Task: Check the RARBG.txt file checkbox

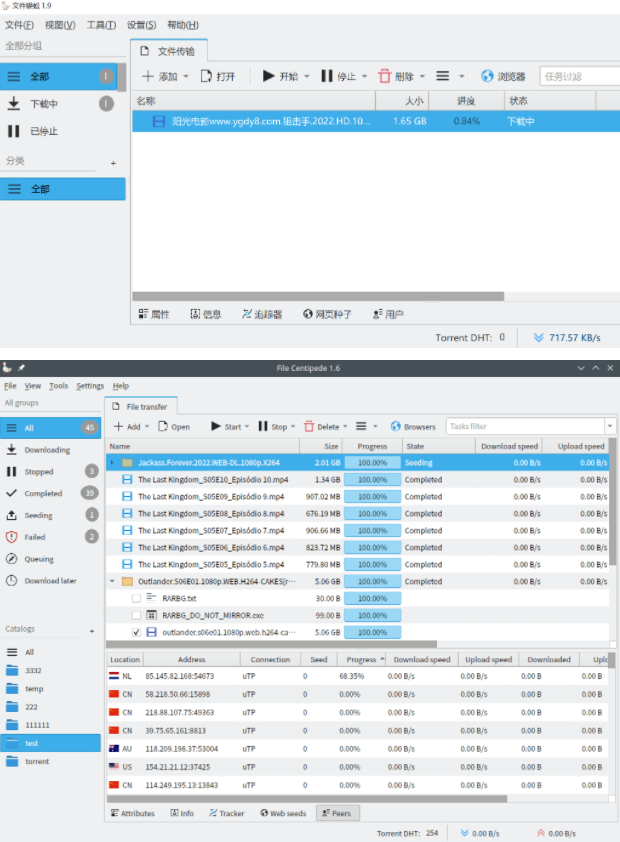Action: [x=137, y=598]
